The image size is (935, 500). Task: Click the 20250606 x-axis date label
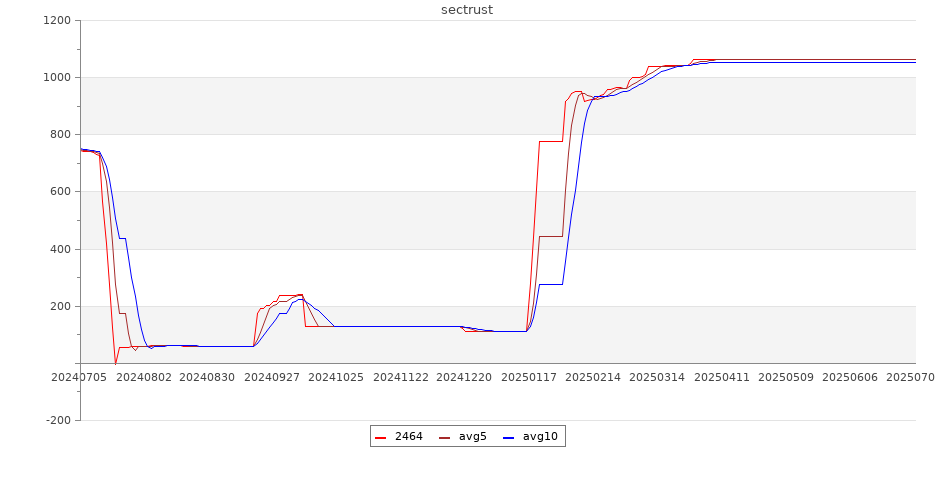(x=850, y=377)
